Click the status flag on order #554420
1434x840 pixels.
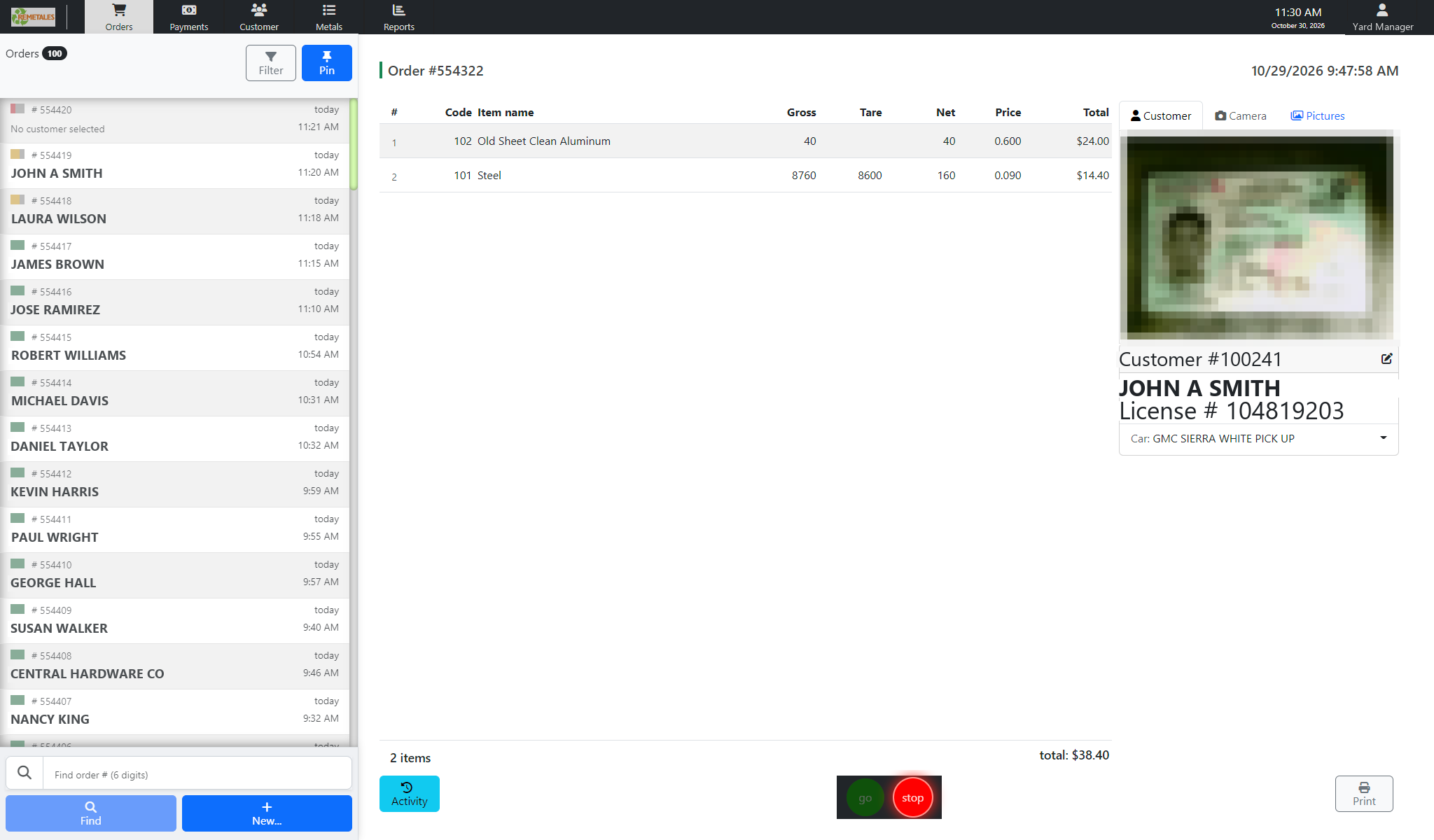click(18, 108)
